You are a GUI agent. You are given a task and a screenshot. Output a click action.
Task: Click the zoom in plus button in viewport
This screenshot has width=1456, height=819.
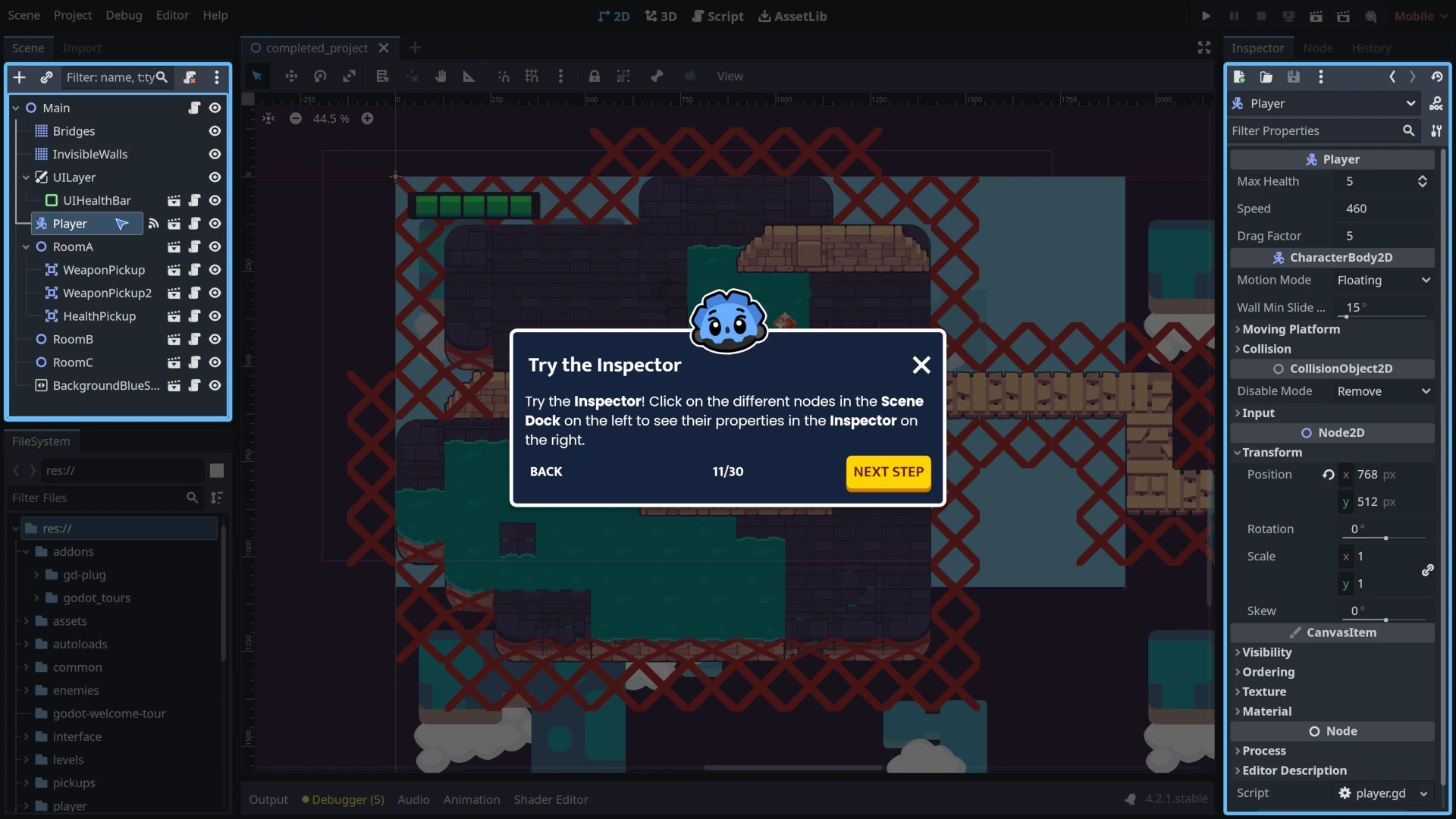coord(368,118)
